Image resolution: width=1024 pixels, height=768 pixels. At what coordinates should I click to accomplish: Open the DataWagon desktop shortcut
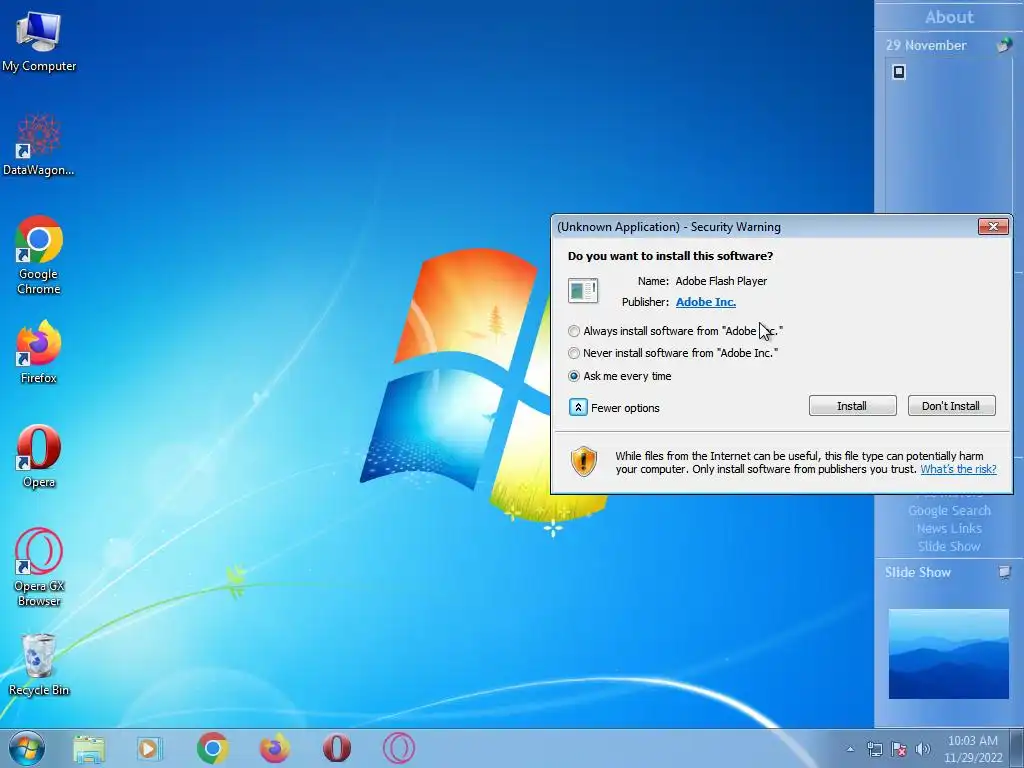39,145
